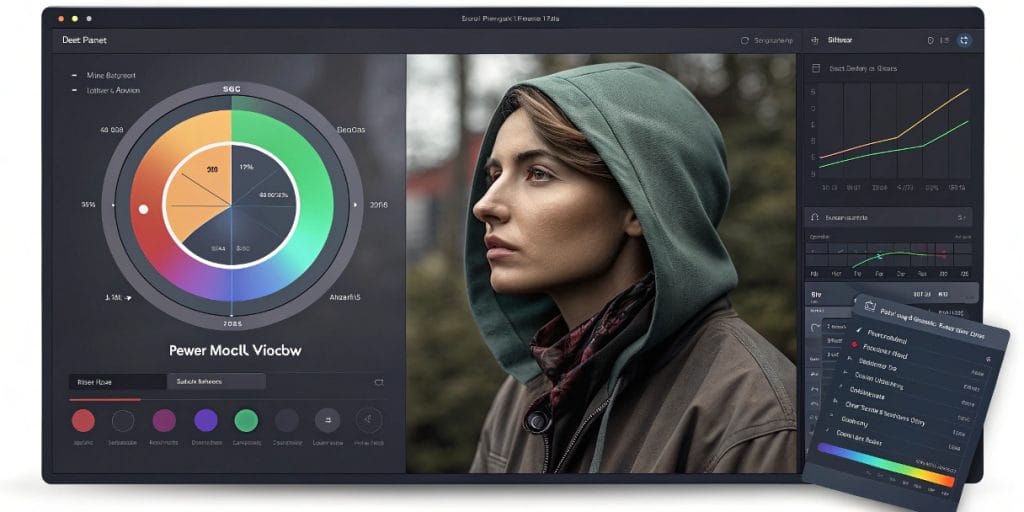The image size is (1024, 512).
Task: Select the red color swatch in the bottom row
Action: click(x=83, y=421)
